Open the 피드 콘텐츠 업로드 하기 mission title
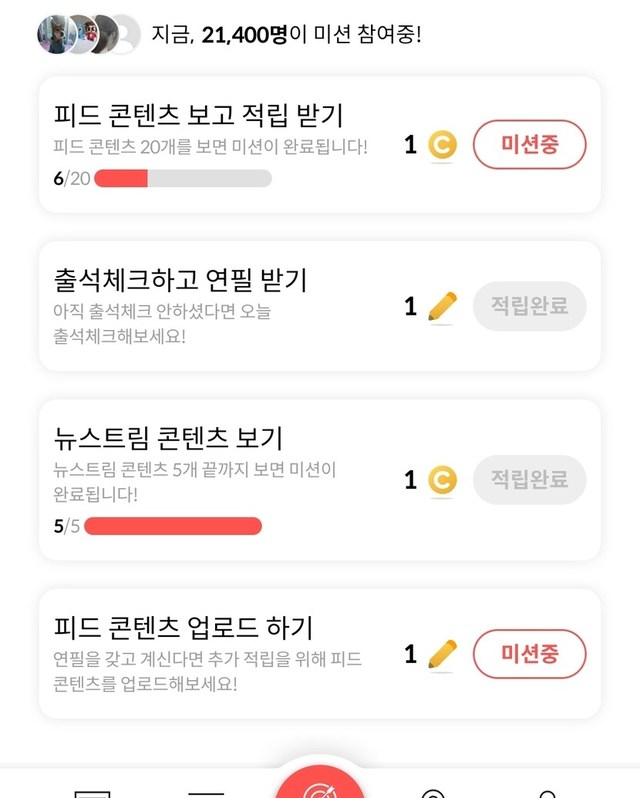Viewport: 640px width, 798px height. point(183,627)
